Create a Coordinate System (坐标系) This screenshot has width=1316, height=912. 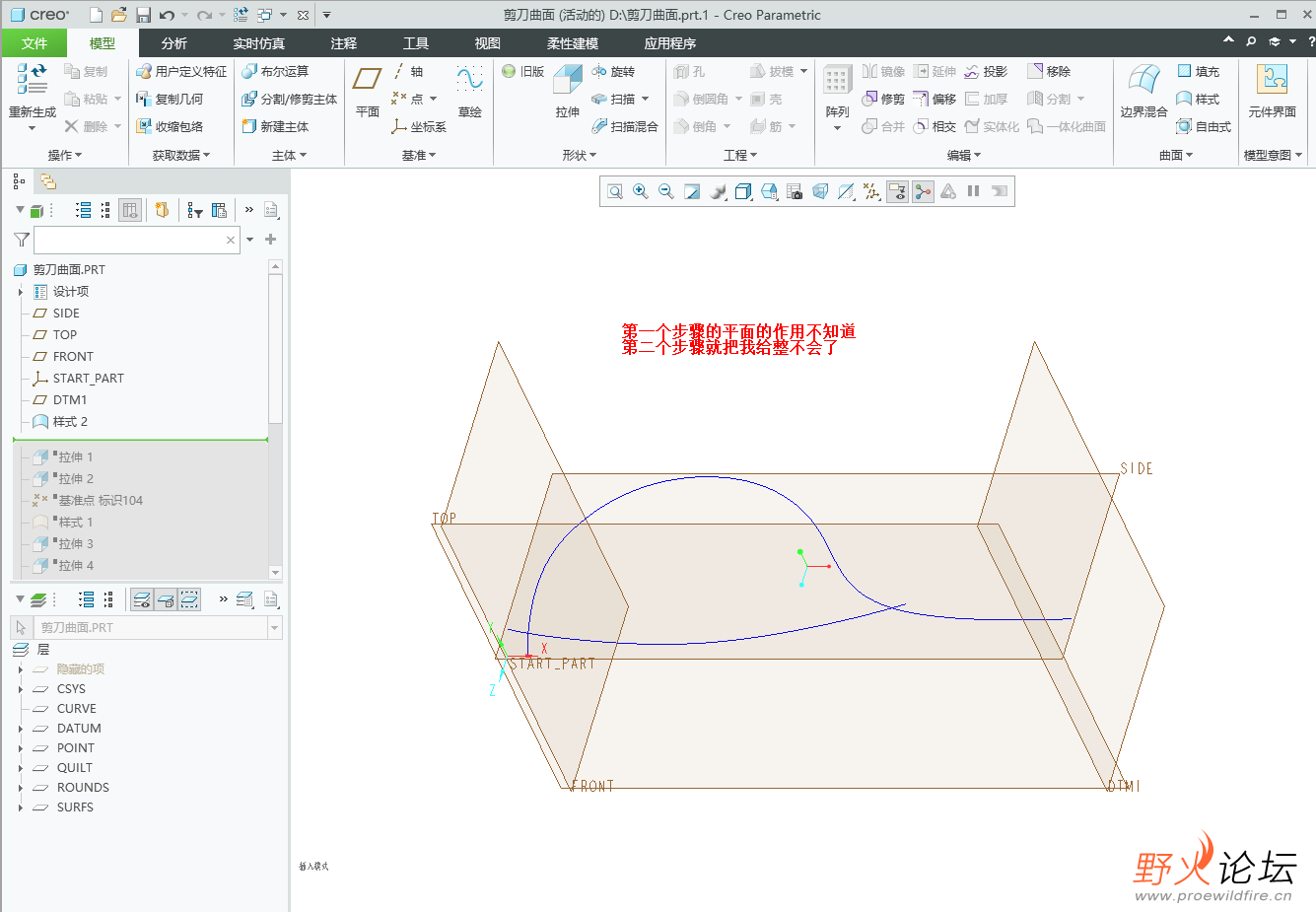(x=418, y=126)
